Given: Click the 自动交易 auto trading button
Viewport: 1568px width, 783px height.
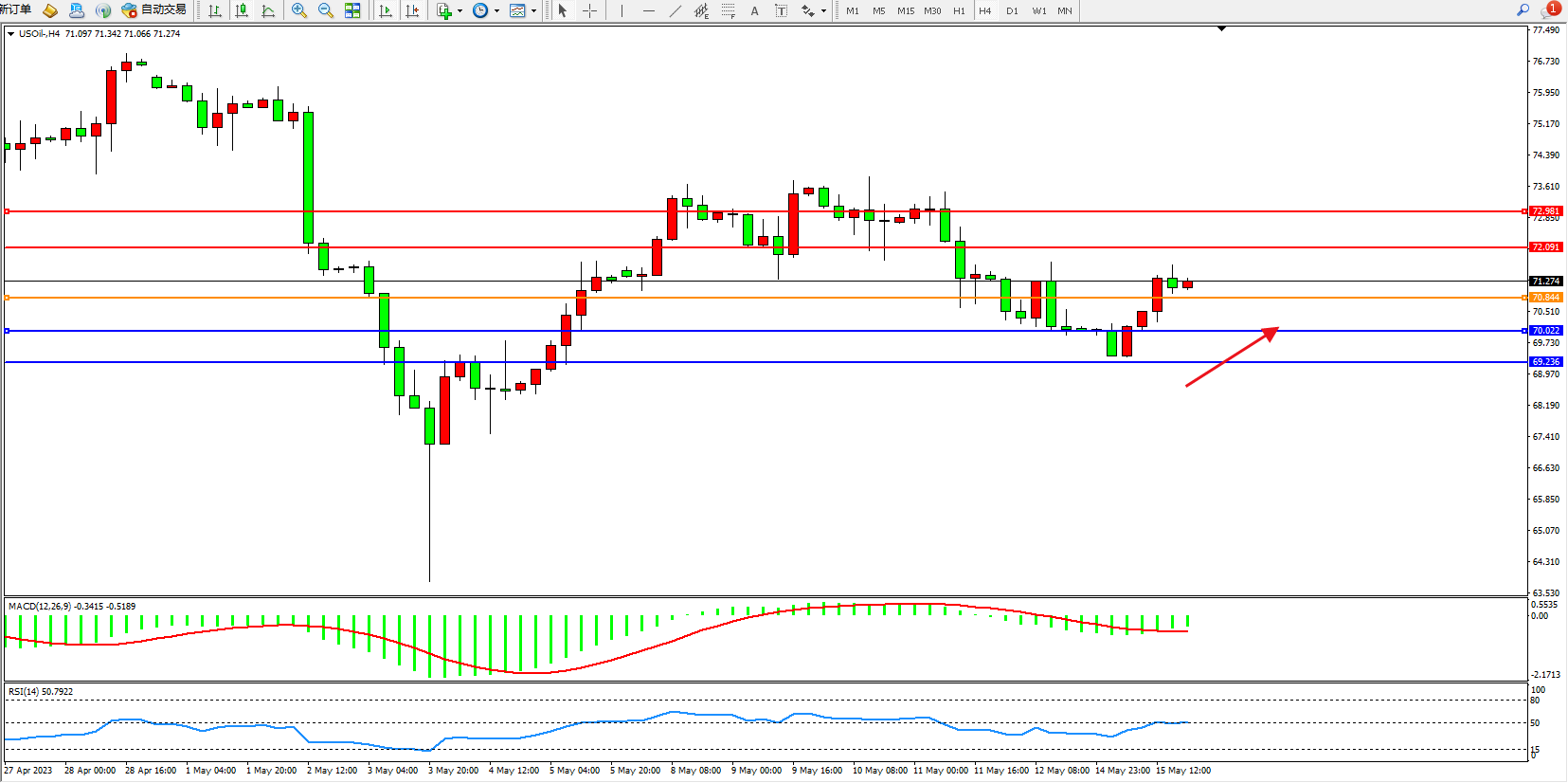Looking at the screenshot, I should point(154,10).
